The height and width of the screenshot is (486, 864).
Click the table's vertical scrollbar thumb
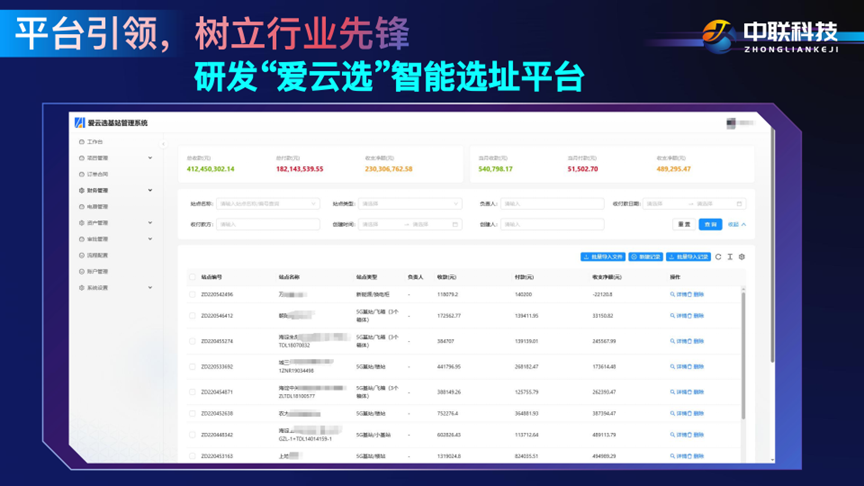pos(743,355)
